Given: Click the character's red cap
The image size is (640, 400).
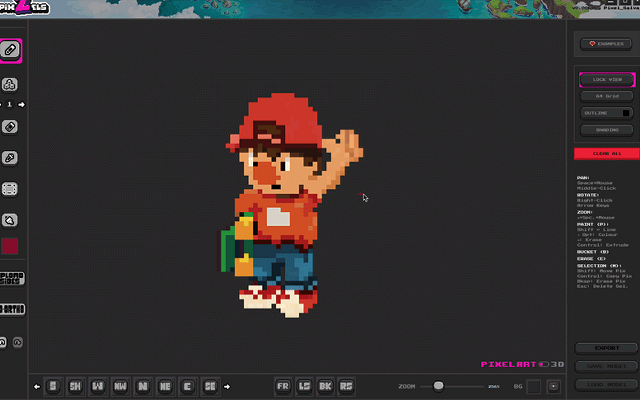Looking at the screenshot, I should coord(282,118).
